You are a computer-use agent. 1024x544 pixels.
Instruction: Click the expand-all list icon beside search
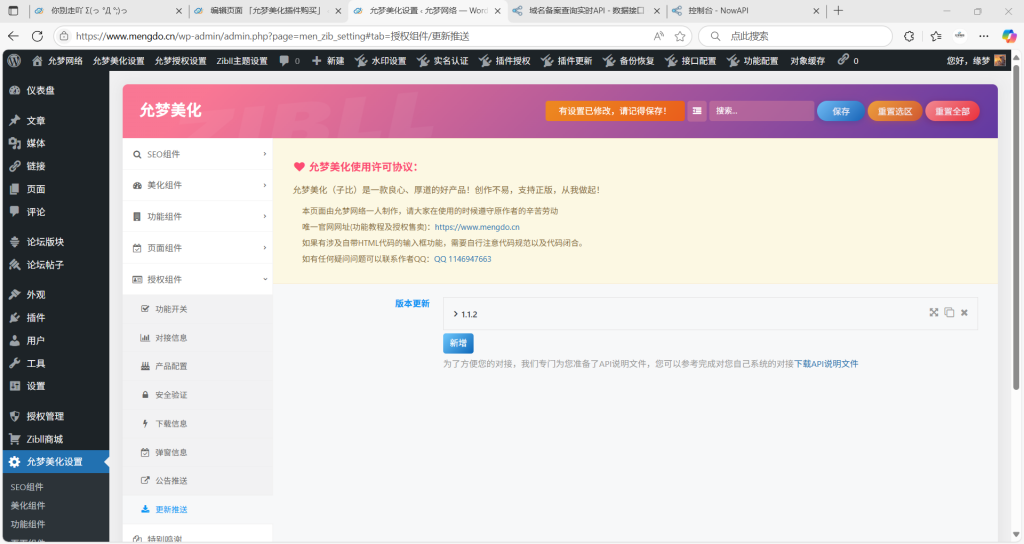click(x=697, y=111)
